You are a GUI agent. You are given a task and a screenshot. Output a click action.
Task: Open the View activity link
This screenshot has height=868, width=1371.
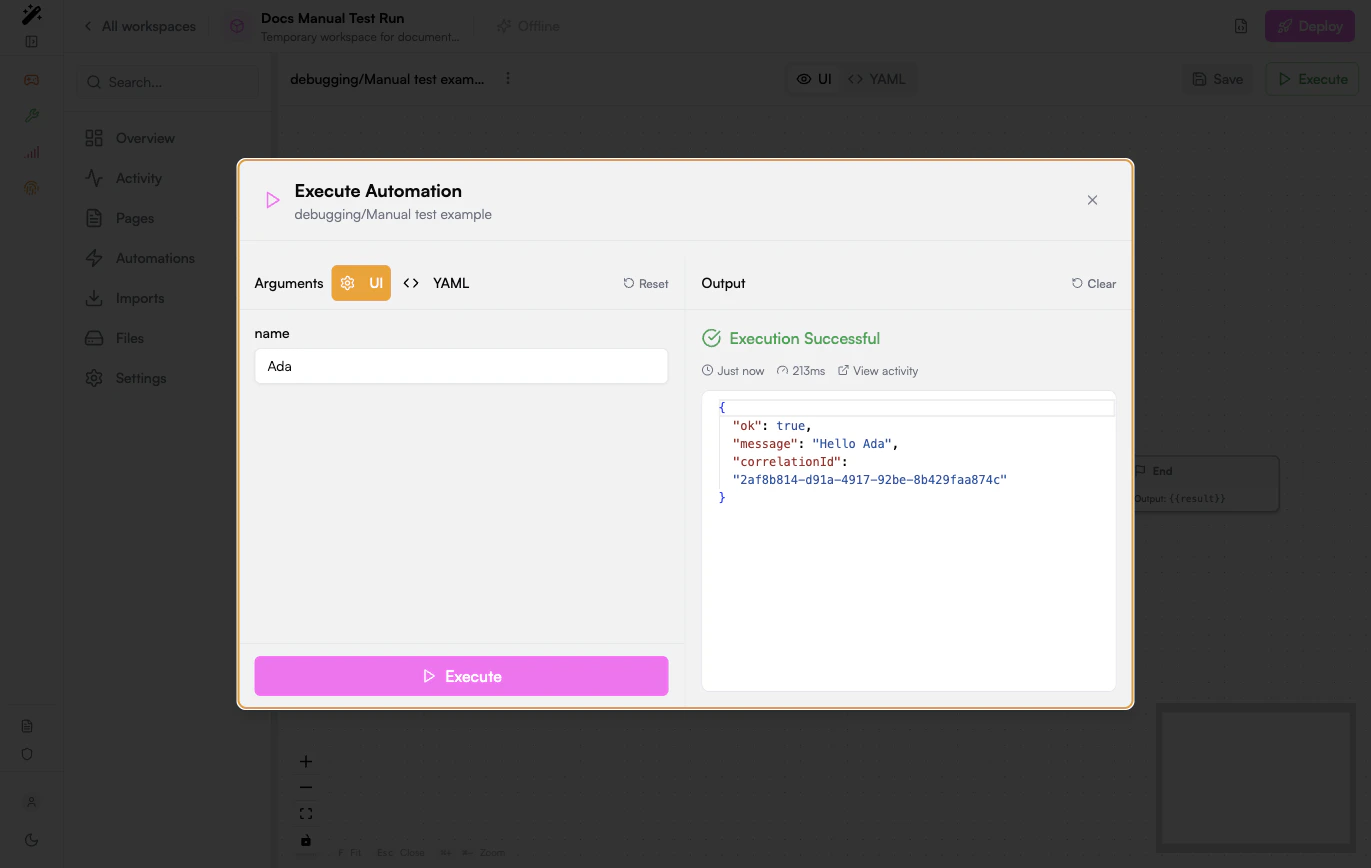[878, 371]
